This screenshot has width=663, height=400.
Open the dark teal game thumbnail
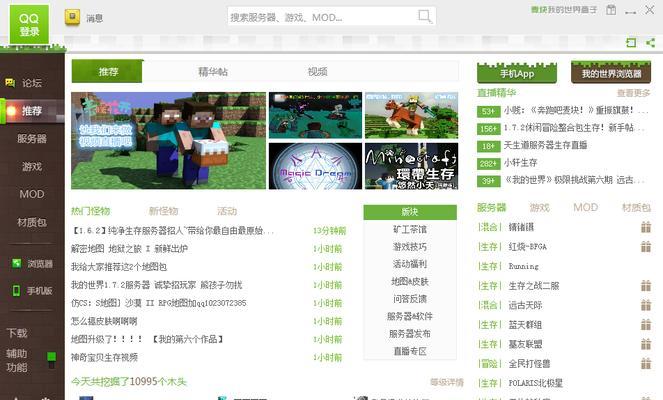(315, 115)
